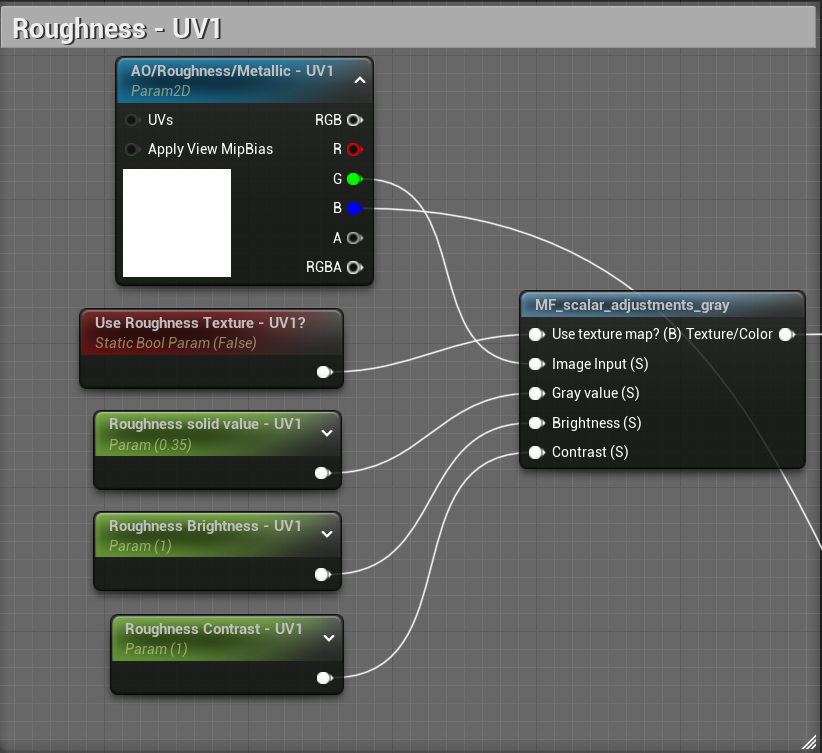Collapse the AO/Roughness/Metallic texture node
The height and width of the screenshot is (753, 822).
pos(360,80)
